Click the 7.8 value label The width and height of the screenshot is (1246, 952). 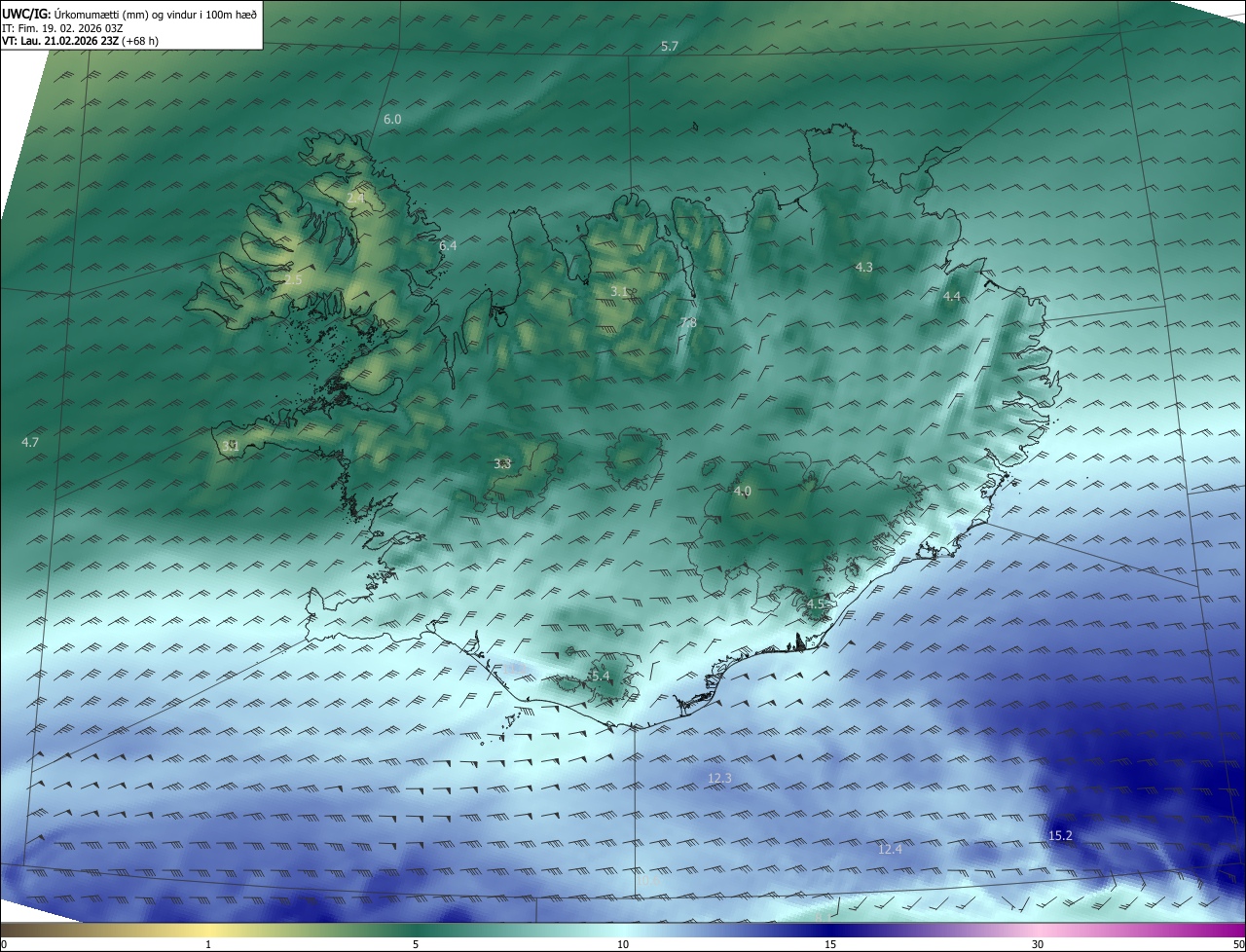tap(688, 322)
